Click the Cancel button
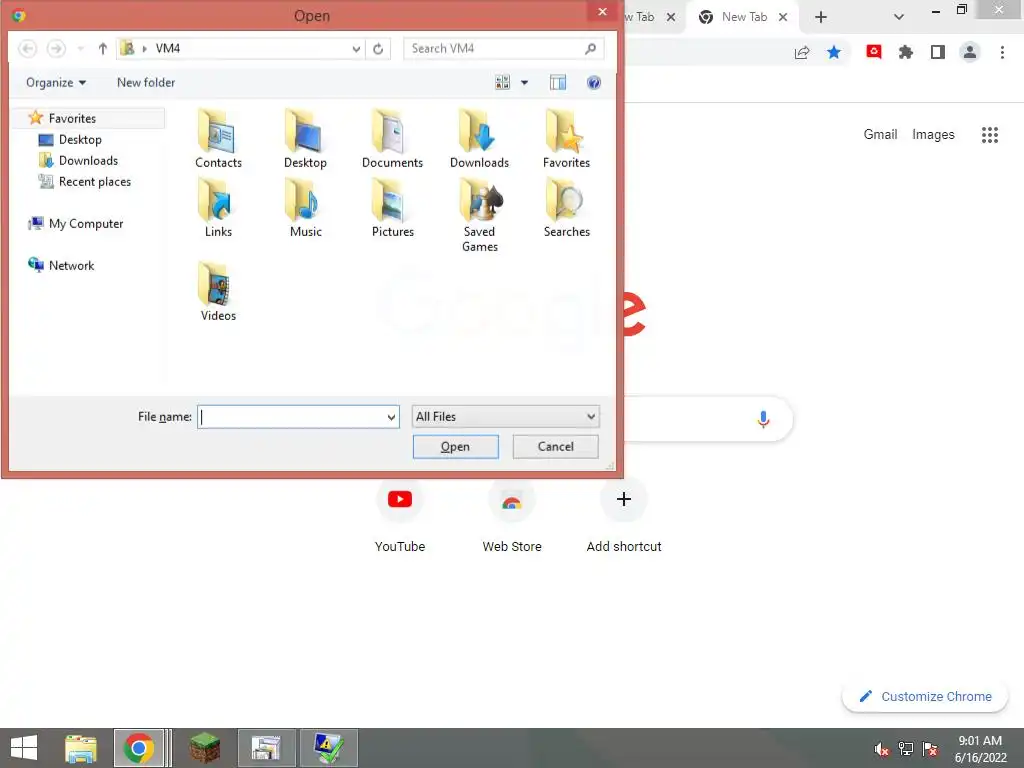 tap(555, 447)
